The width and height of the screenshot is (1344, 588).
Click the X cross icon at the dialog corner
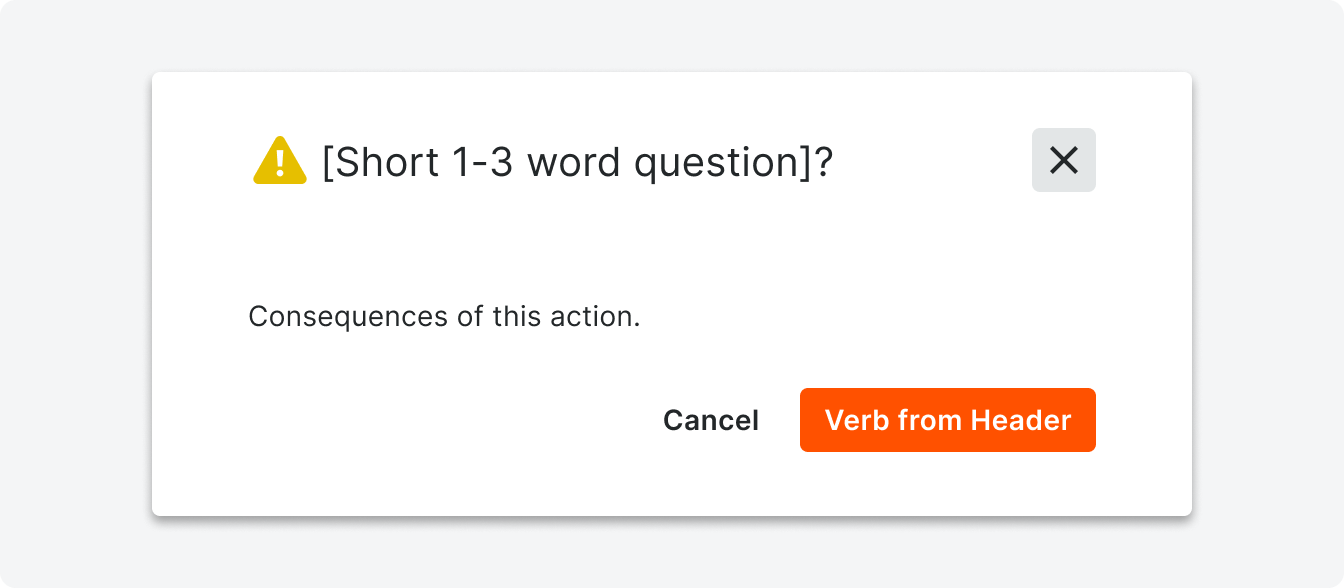(1064, 160)
